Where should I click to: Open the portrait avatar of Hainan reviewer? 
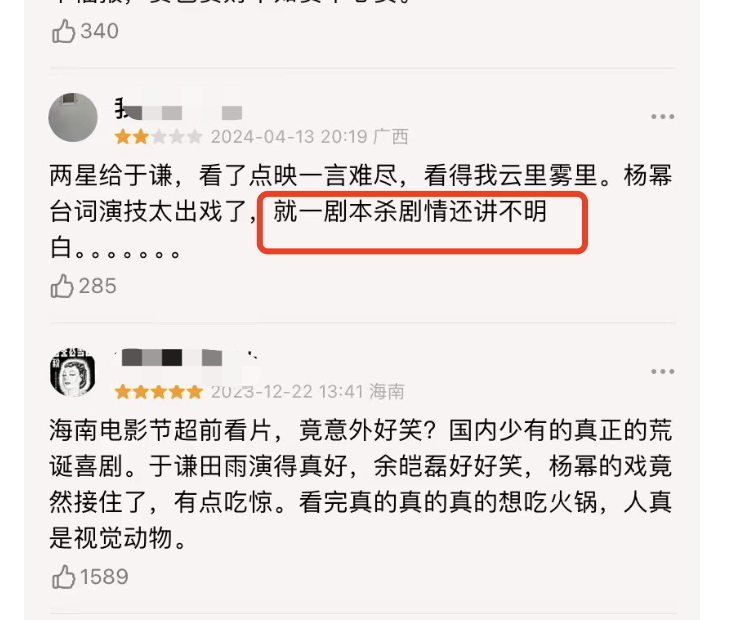pos(73,372)
